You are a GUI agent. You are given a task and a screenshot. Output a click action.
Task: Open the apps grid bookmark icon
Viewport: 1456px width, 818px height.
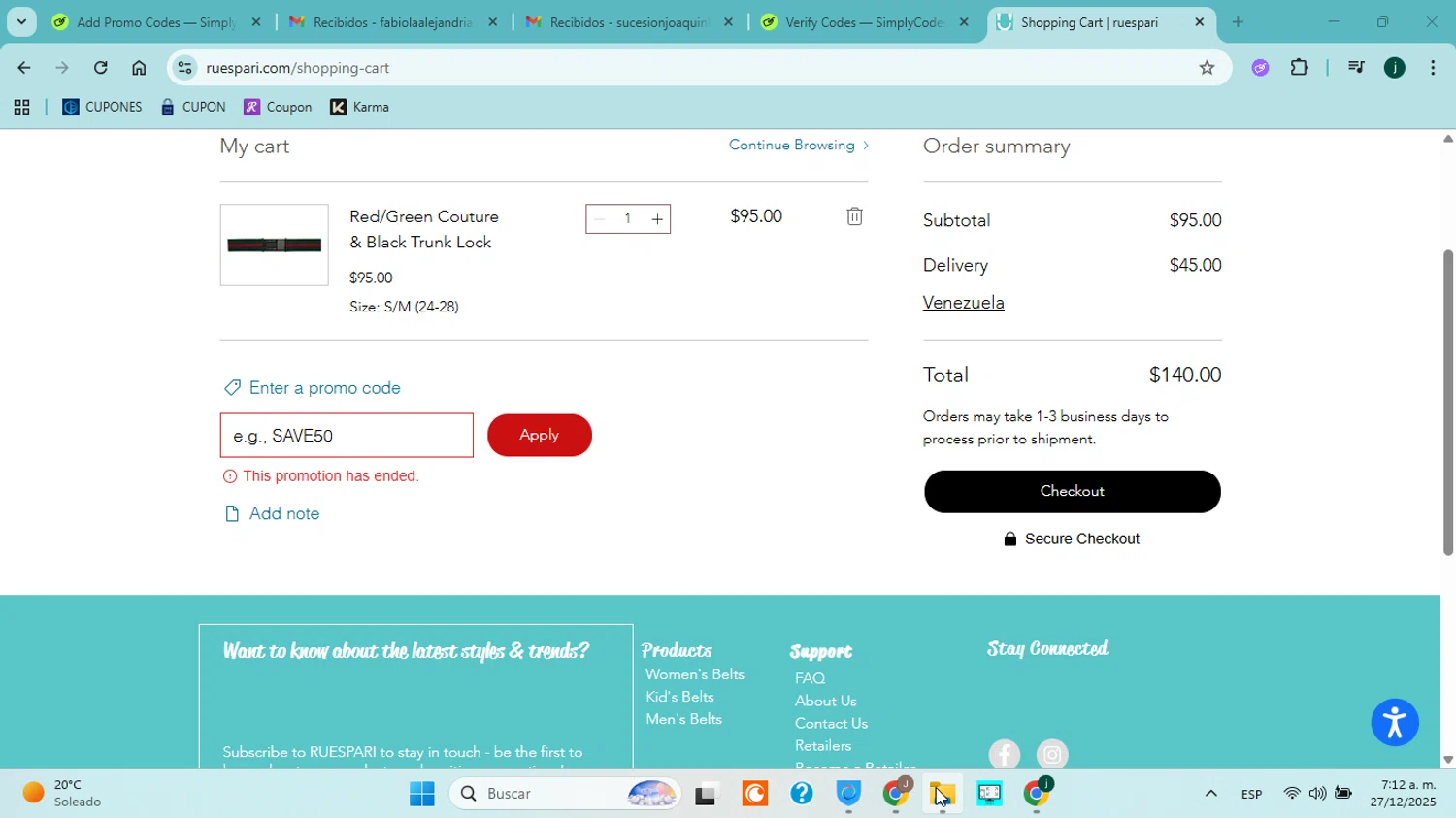[21, 108]
